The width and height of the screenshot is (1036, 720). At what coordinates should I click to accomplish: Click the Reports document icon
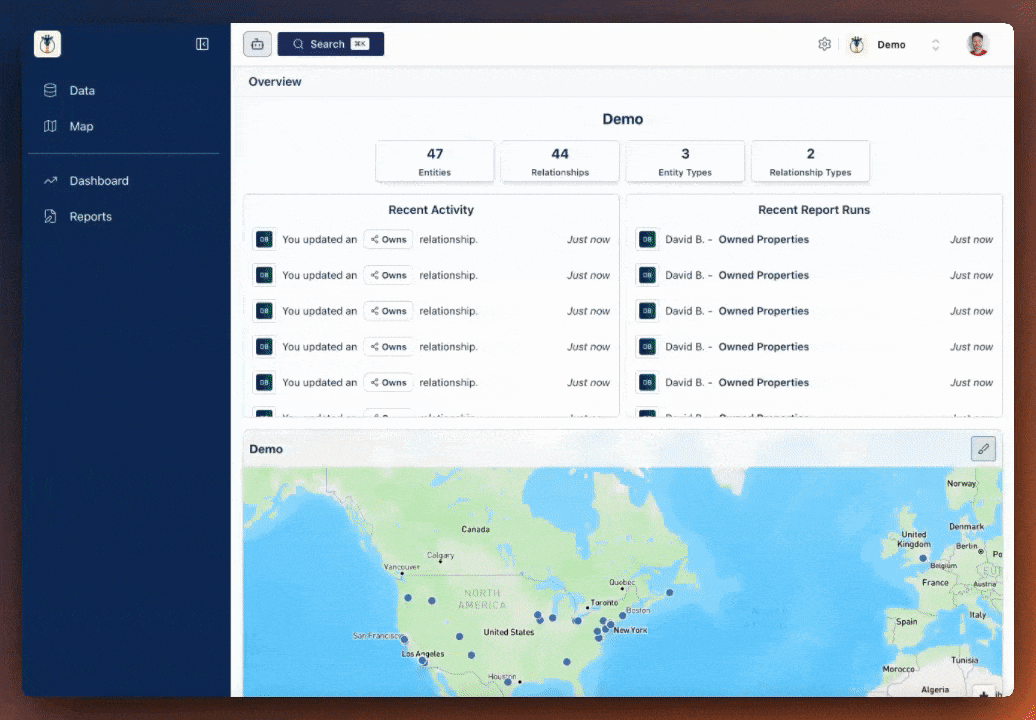50,217
